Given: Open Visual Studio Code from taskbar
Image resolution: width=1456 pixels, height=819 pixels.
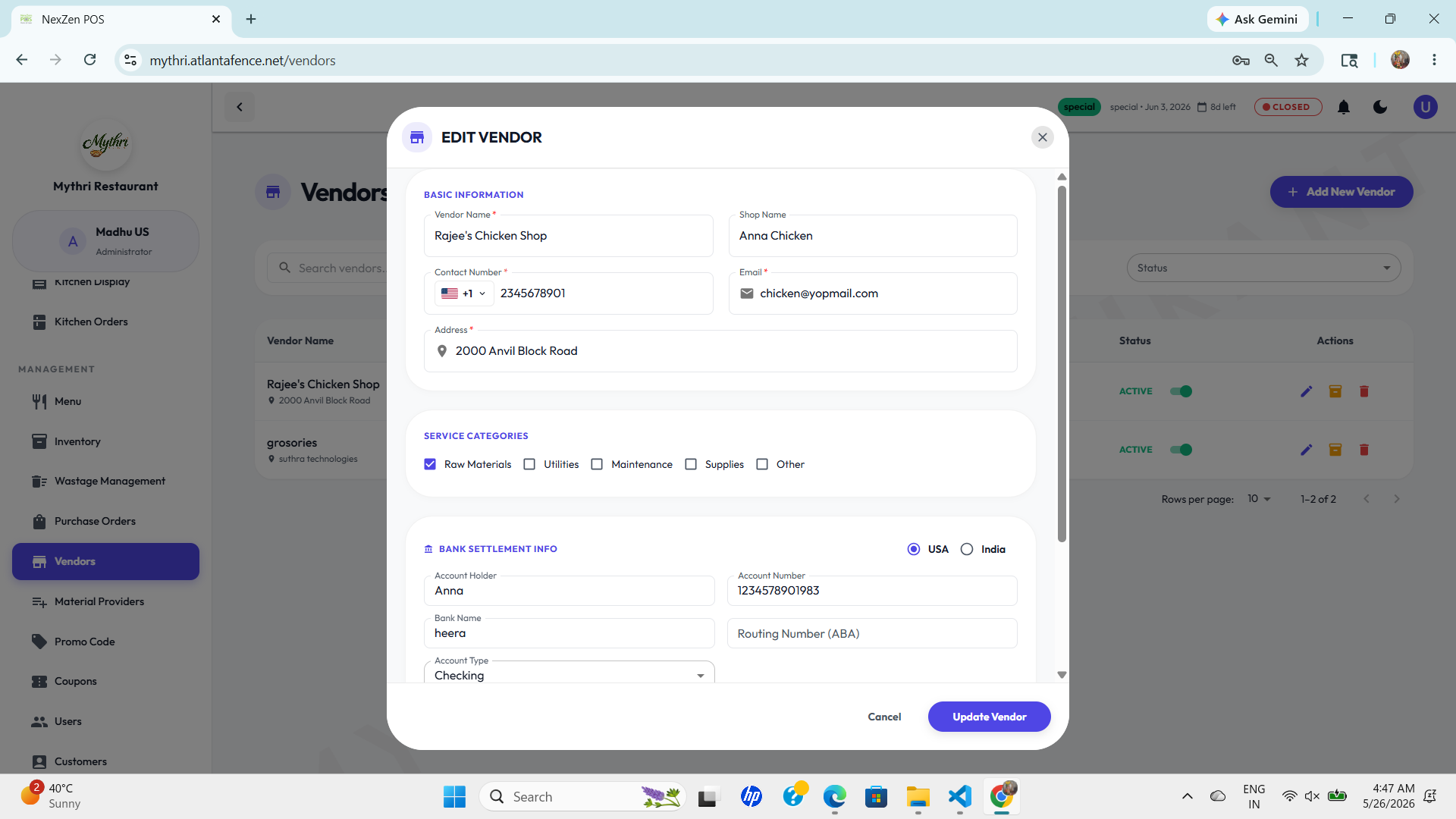Looking at the screenshot, I should [x=960, y=796].
